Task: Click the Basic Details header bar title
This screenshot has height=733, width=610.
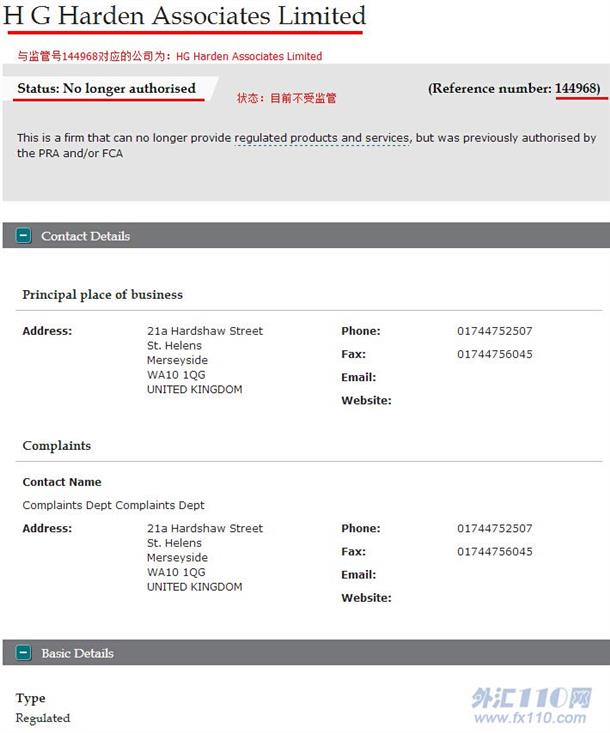Action: click(78, 653)
